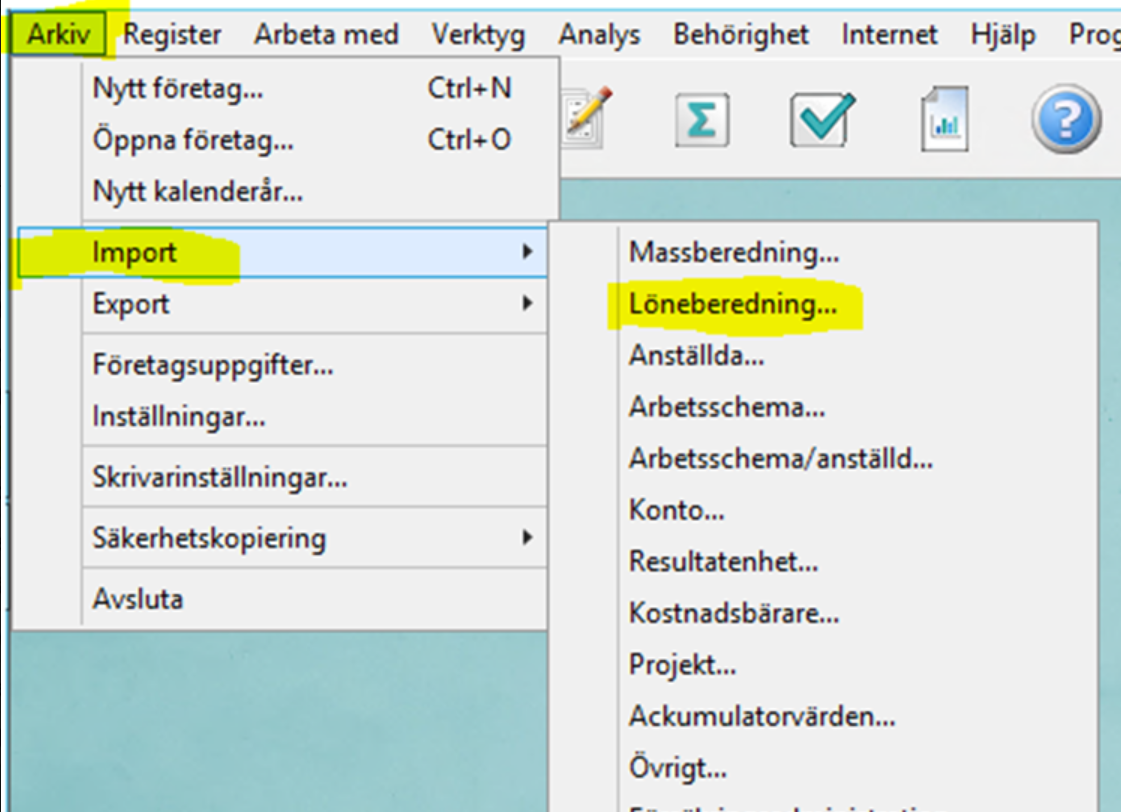1121x812 pixels.
Task: Choose Avsluta to exit program
Action: coord(138,600)
